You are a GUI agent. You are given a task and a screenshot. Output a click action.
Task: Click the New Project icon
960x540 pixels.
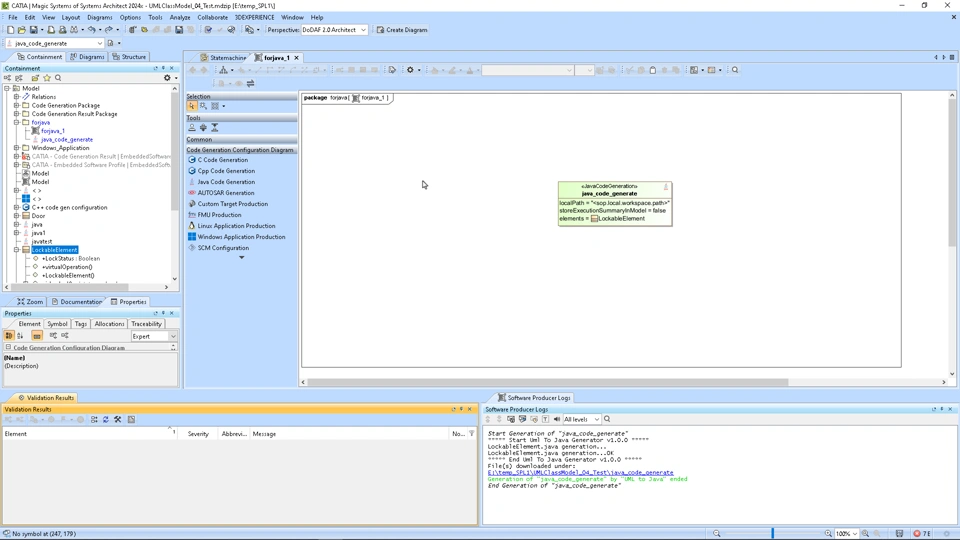[x=10, y=29]
